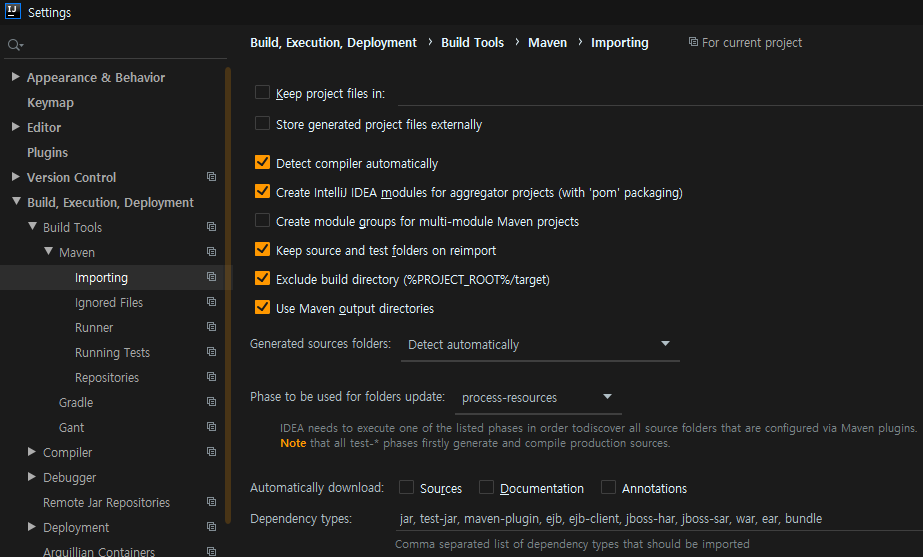Click project-level icon beside Gradle

(x=211, y=402)
